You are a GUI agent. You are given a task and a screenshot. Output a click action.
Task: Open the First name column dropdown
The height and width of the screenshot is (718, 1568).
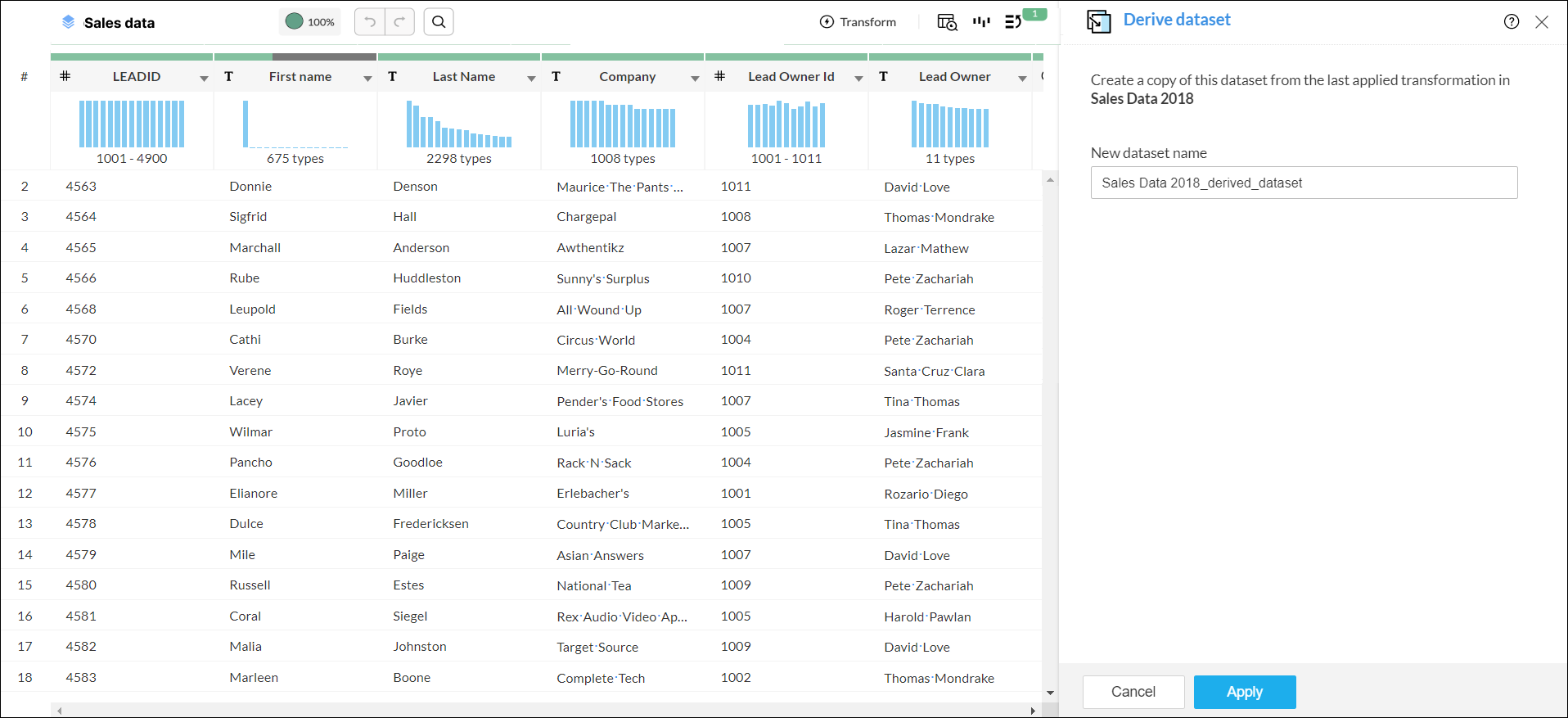(x=367, y=79)
